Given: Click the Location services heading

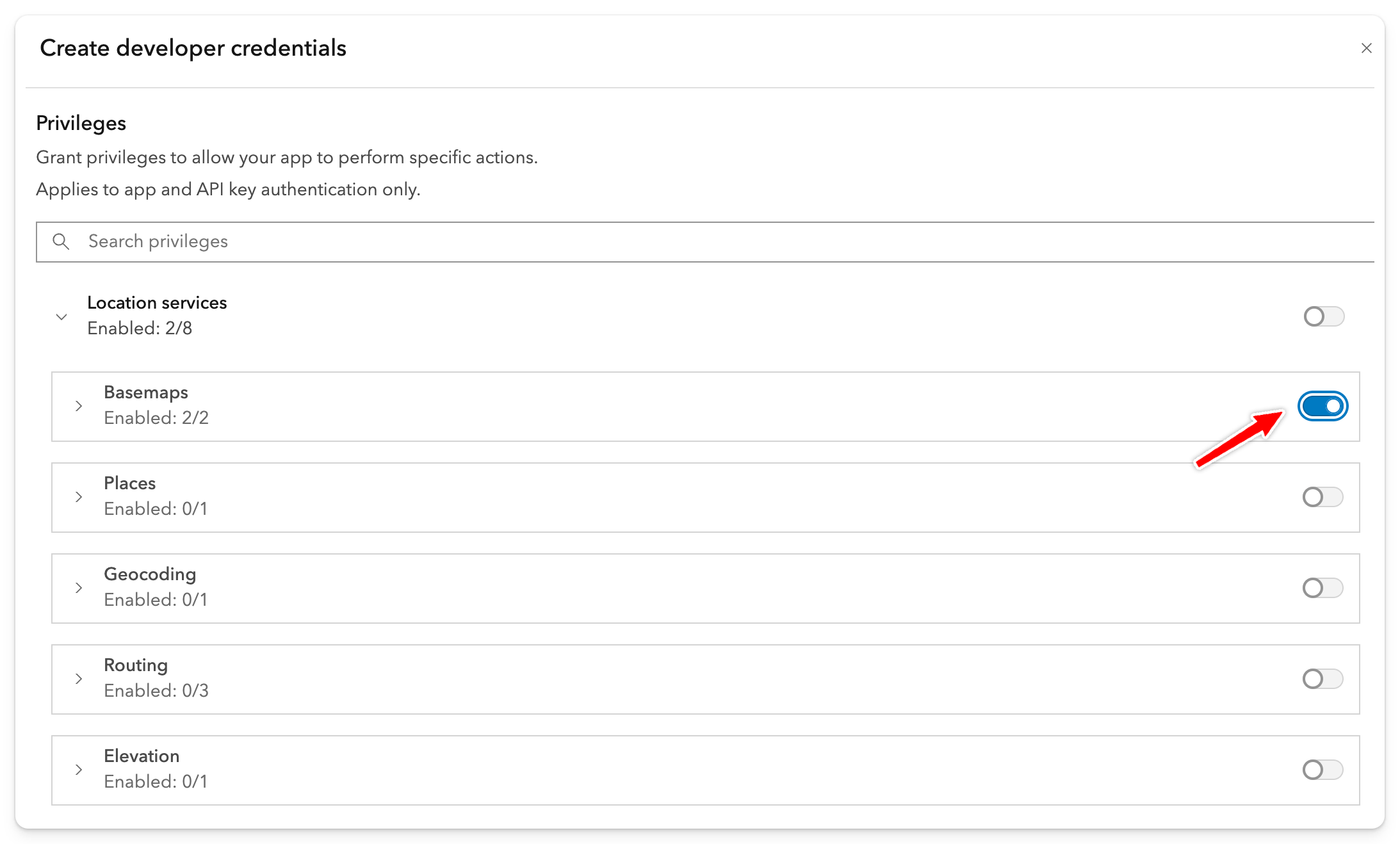Looking at the screenshot, I should pos(157,303).
